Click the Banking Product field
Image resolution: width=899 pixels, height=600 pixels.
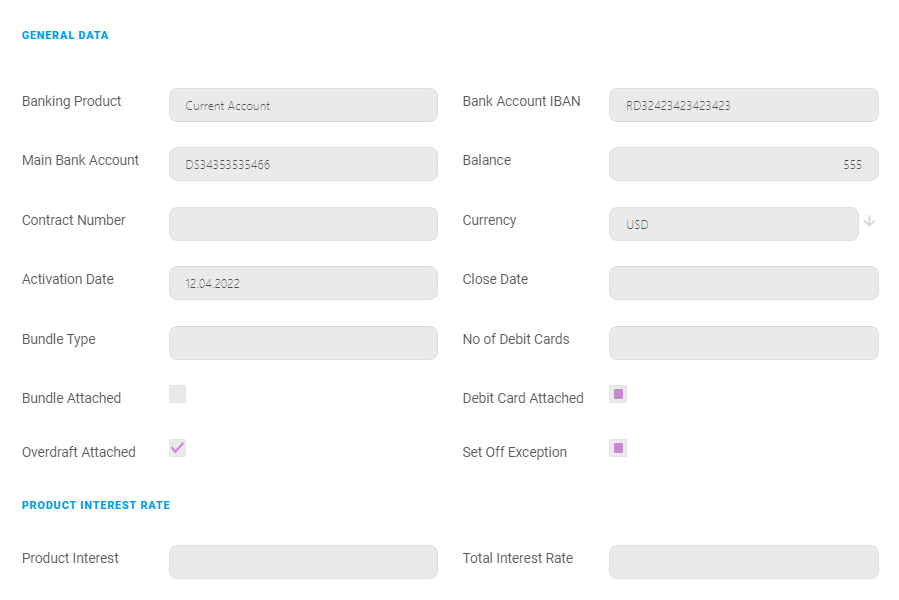pyautogui.click(x=303, y=105)
